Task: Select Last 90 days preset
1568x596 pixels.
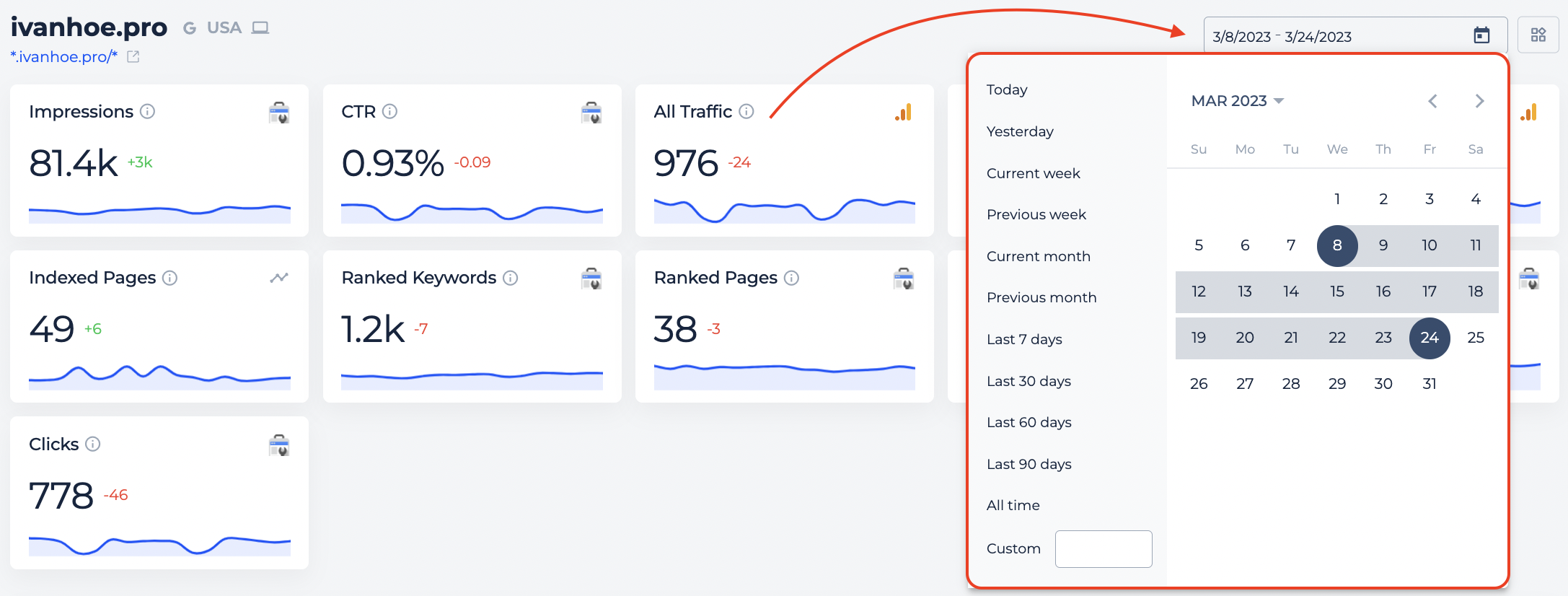Action: (x=1029, y=464)
